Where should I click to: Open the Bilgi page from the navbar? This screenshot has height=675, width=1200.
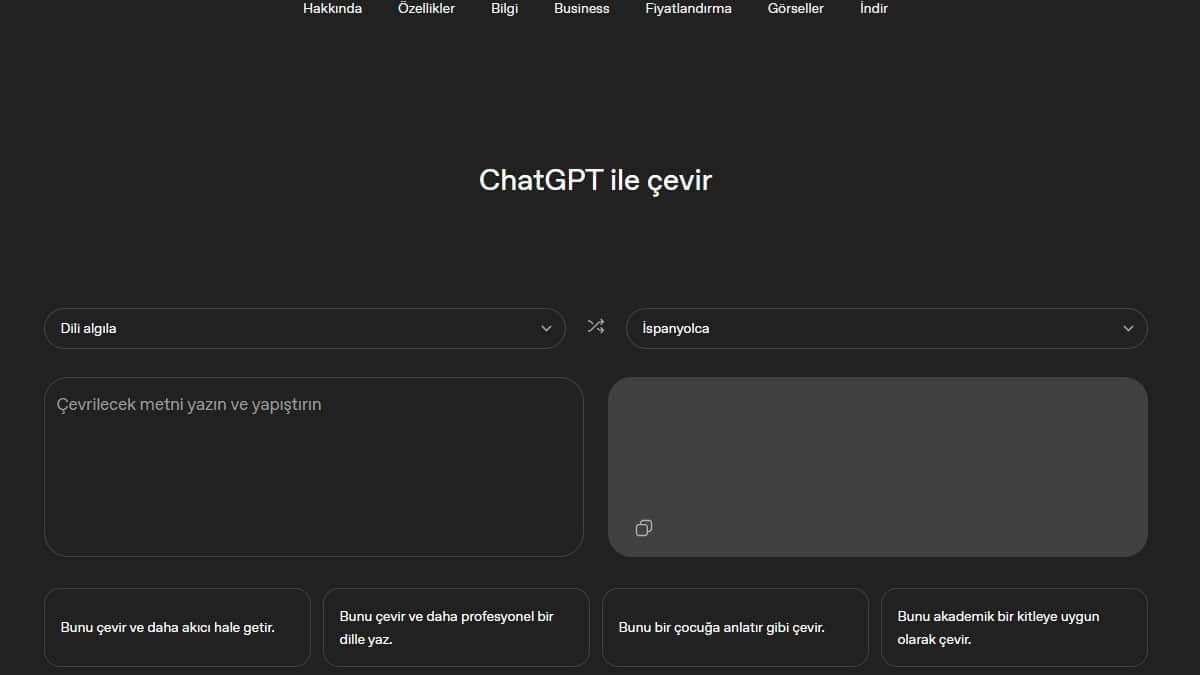pos(504,8)
